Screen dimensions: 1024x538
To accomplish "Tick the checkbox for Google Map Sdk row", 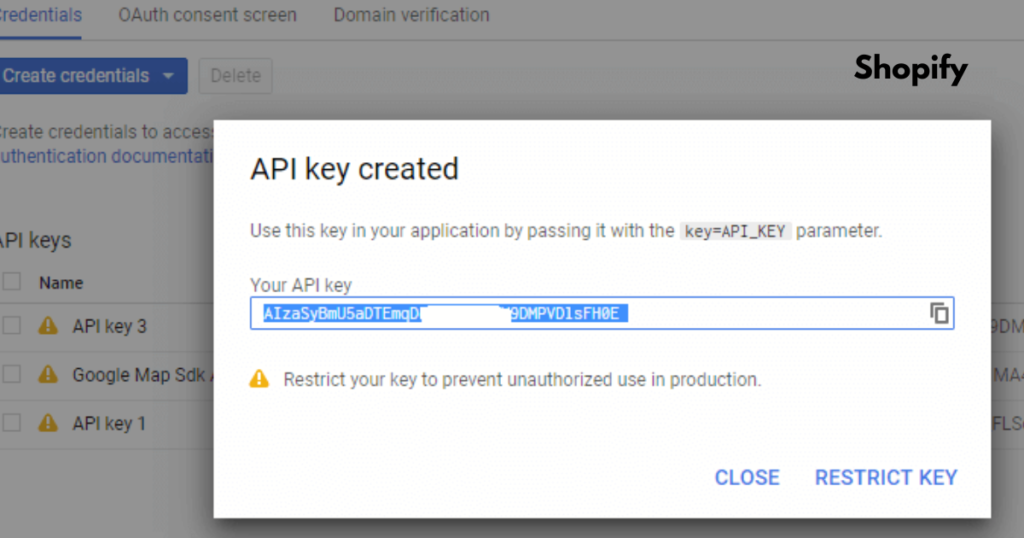I will tap(11, 374).
